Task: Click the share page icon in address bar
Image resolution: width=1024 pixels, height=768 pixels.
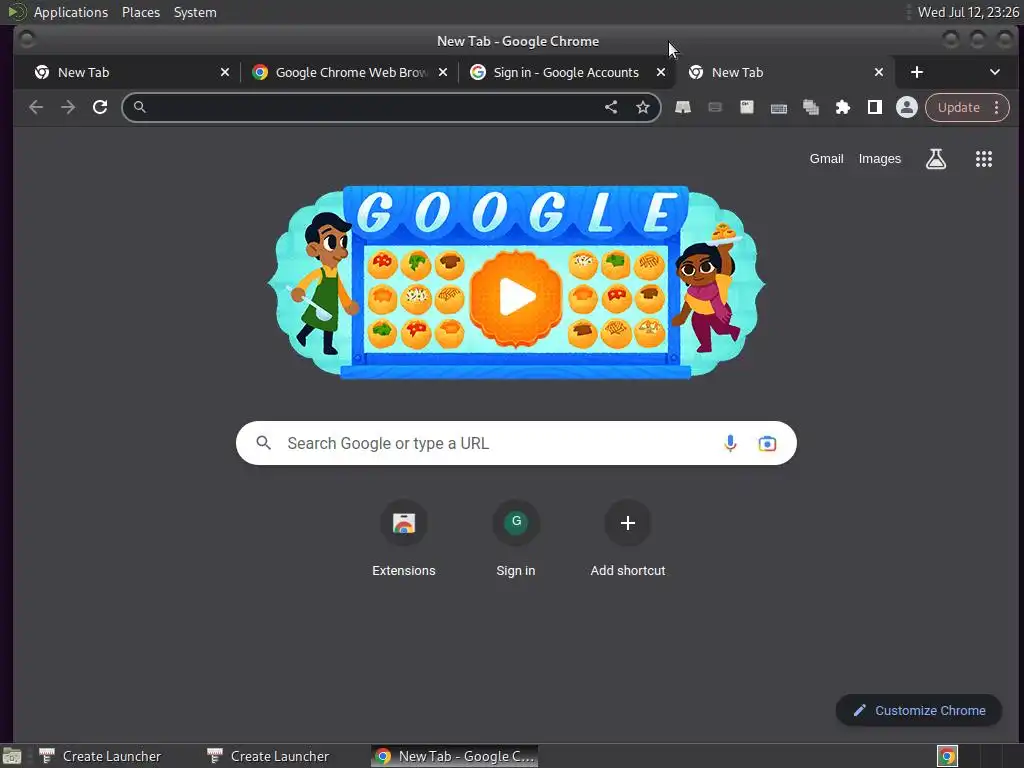Action: [611, 107]
